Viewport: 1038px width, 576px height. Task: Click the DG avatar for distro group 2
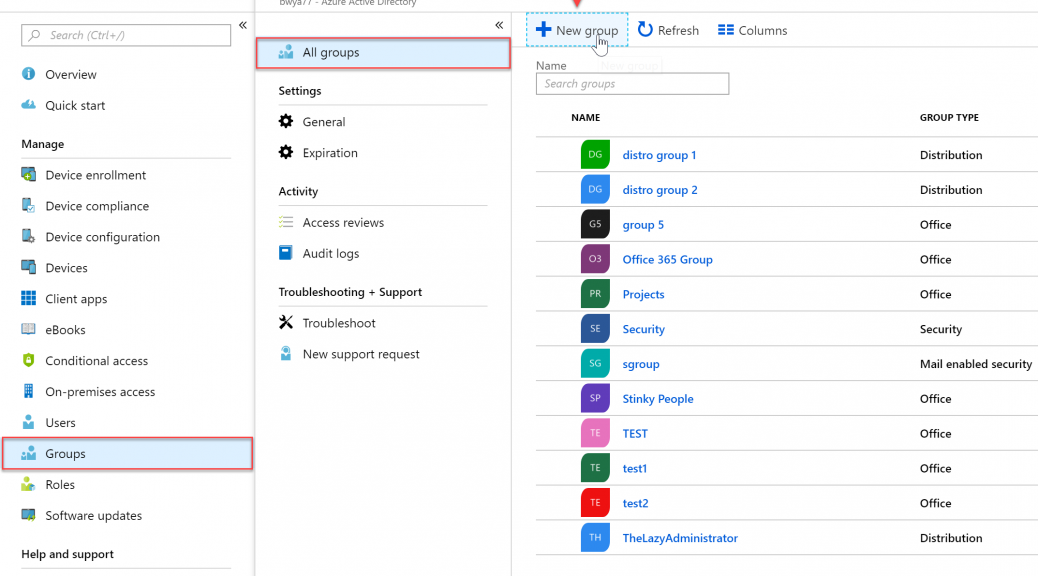(595, 189)
